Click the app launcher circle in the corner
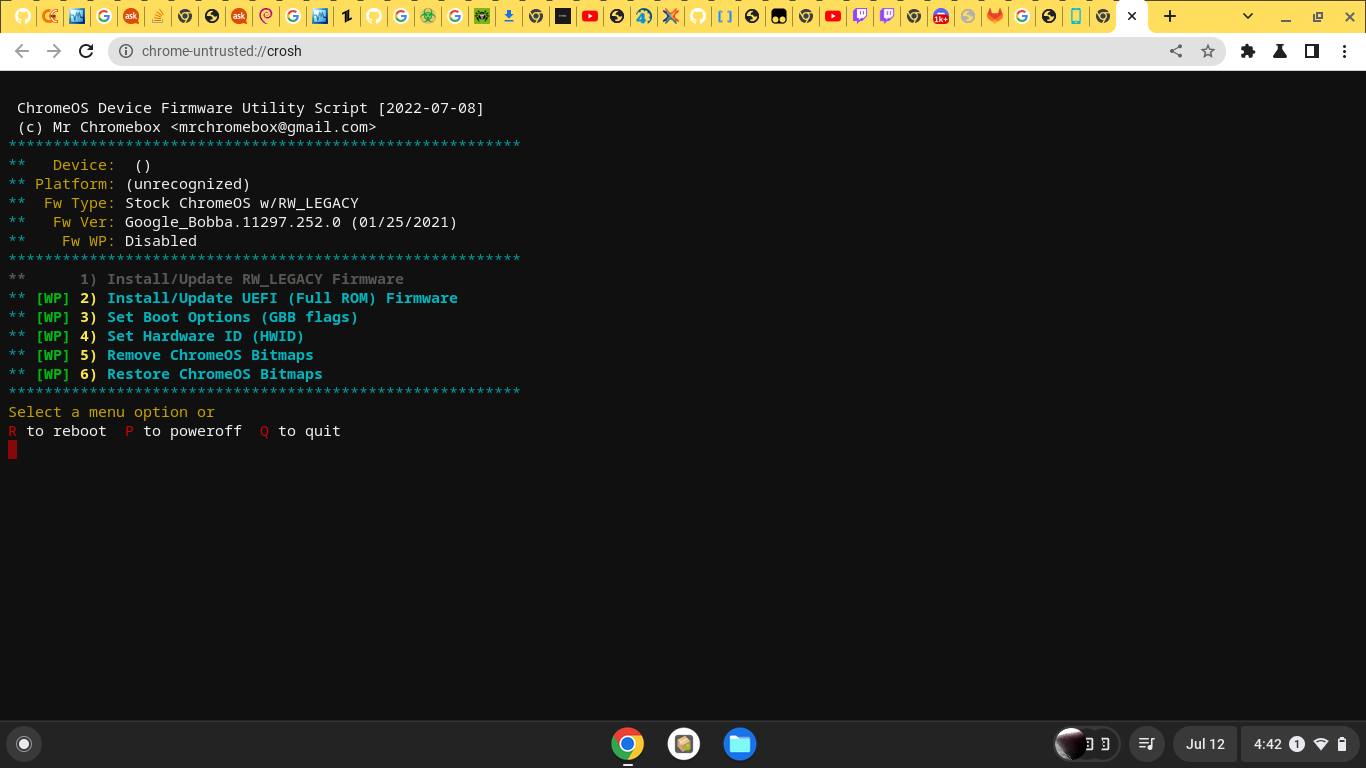Image resolution: width=1366 pixels, height=768 pixels. coord(24,744)
